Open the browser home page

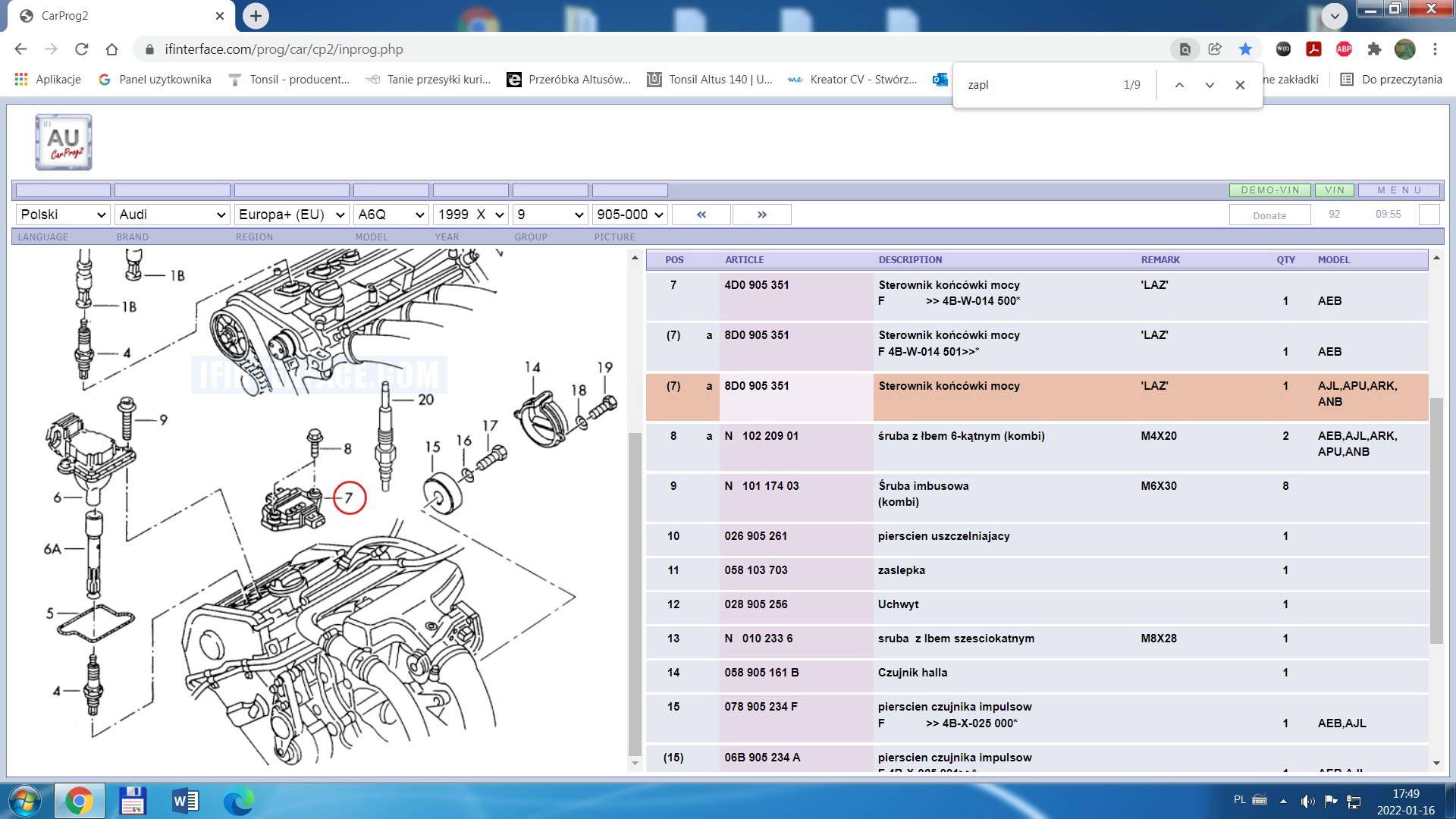click(x=112, y=49)
